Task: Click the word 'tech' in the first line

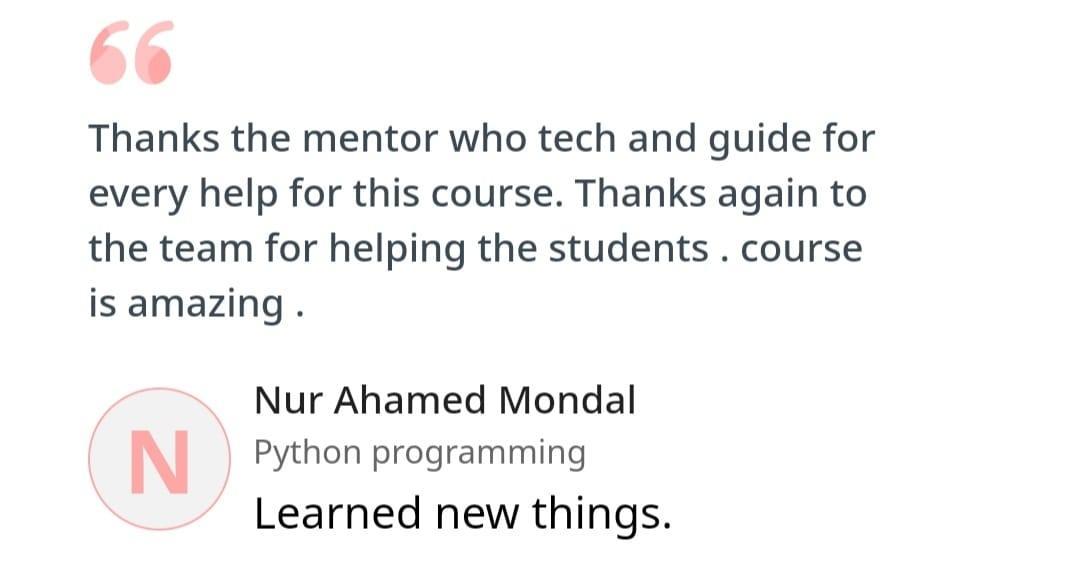Action: (577, 138)
